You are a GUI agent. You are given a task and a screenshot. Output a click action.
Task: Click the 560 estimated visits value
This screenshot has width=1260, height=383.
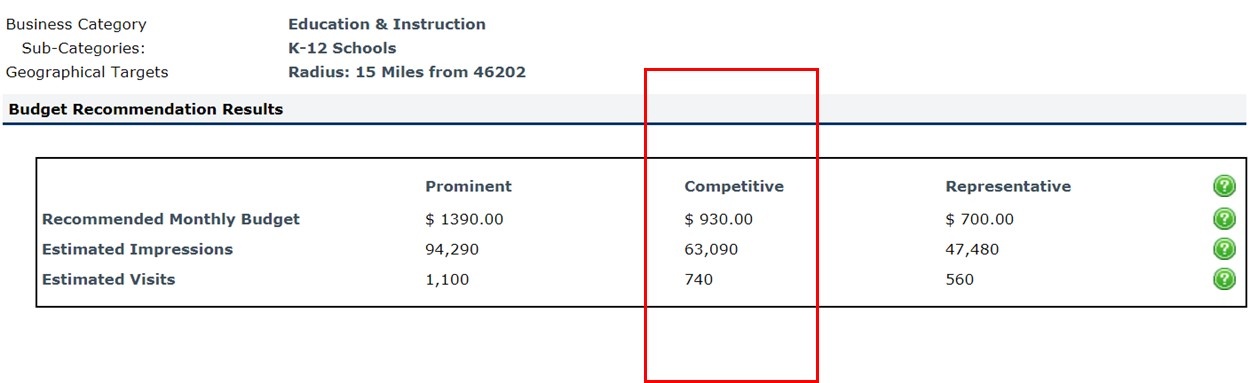(x=960, y=280)
